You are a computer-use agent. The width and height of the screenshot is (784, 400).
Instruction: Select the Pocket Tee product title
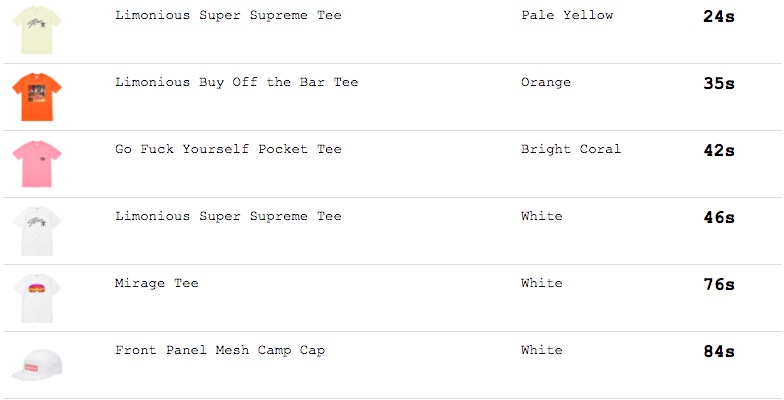click(x=228, y=149)
